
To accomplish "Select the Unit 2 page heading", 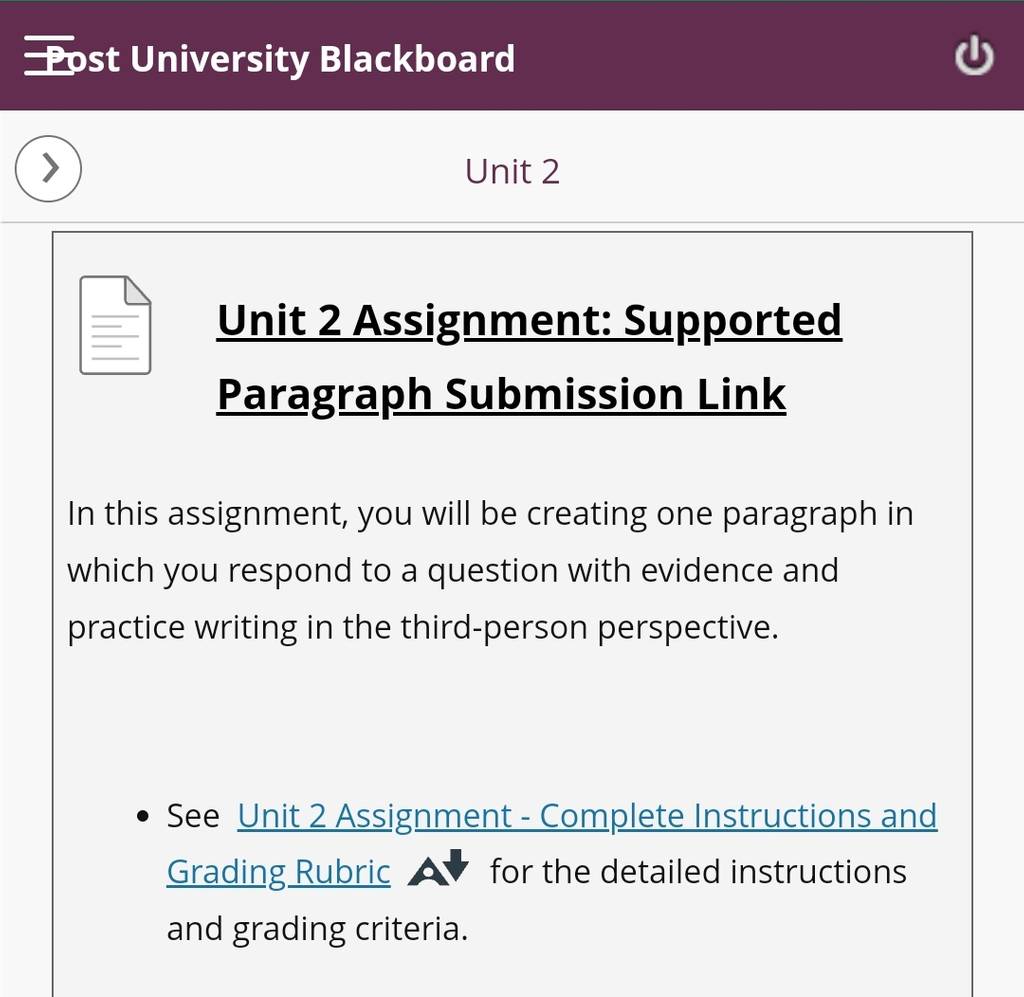I will (512, 172).
